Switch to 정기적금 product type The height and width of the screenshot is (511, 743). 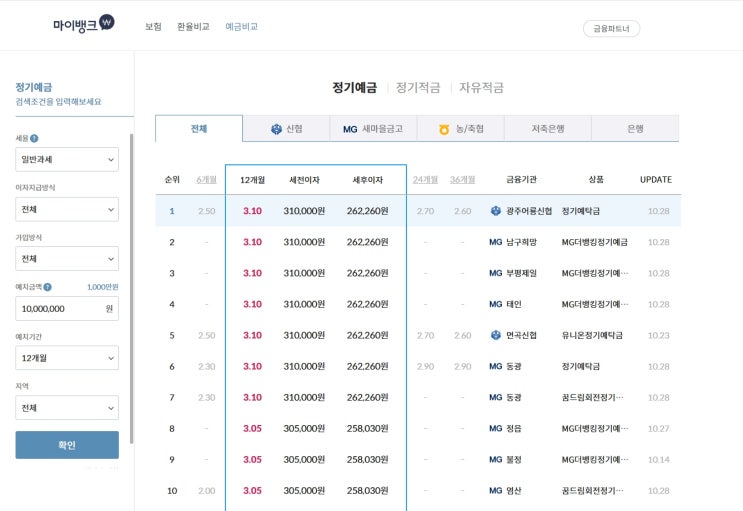(x=418, y=88)
